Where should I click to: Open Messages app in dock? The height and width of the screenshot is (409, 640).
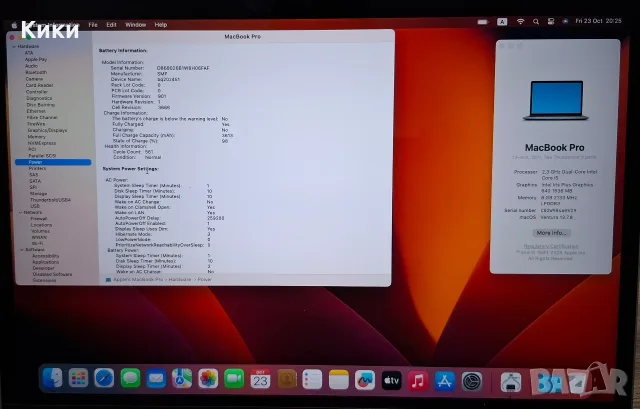(x=130, y=379)
